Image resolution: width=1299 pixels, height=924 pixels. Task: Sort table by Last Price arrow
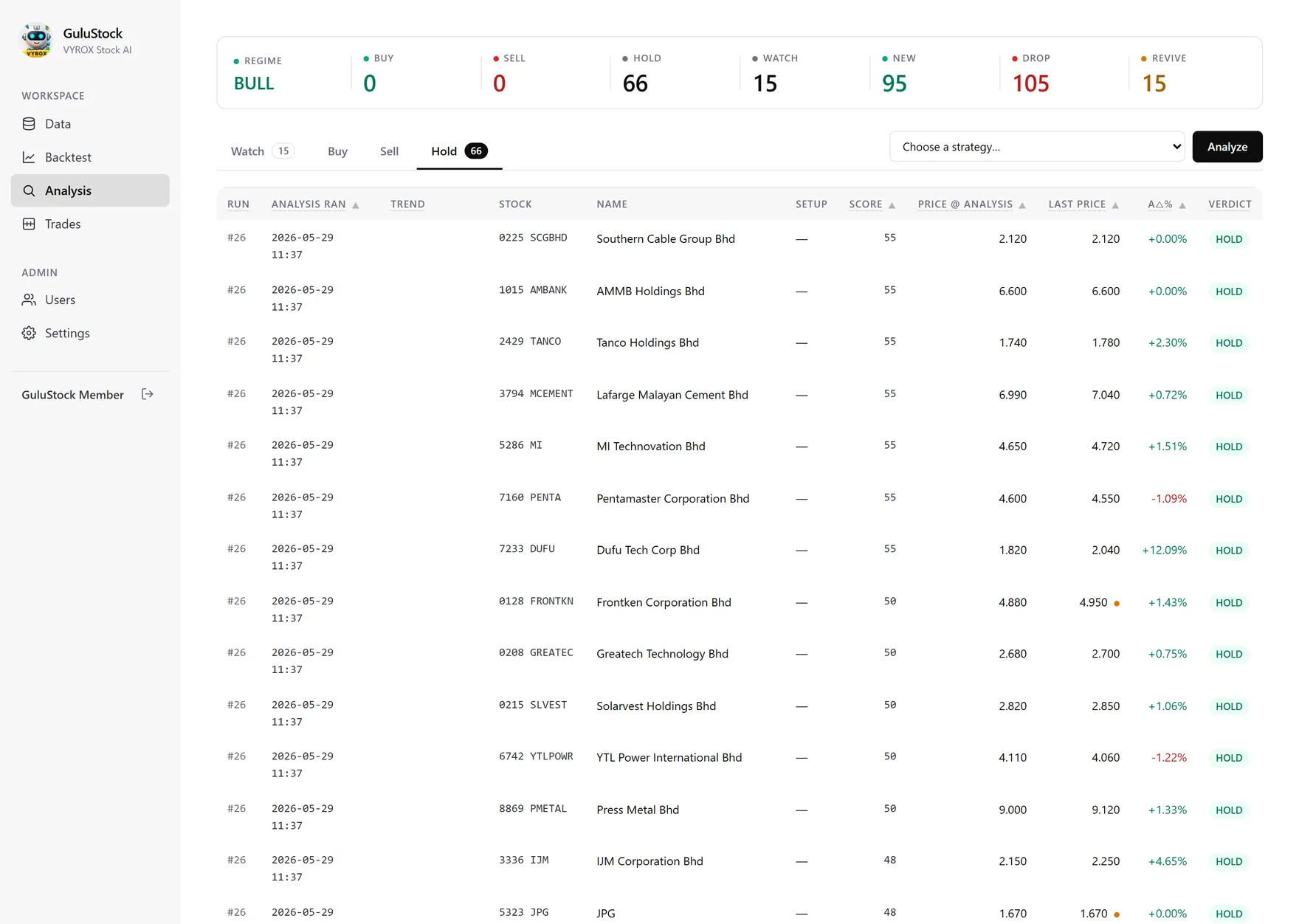pyautogui.click(x=1115, y=205)
